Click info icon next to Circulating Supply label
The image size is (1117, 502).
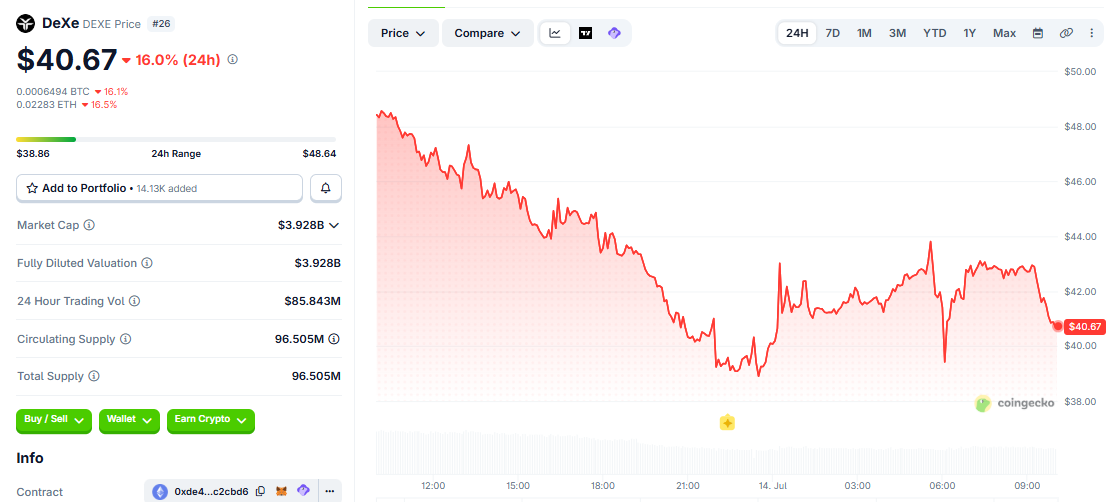click(125, 339)
